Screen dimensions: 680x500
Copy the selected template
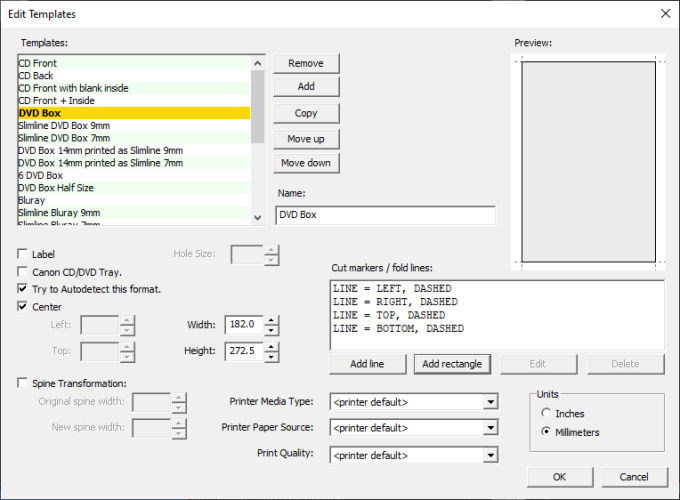(306, 113)
